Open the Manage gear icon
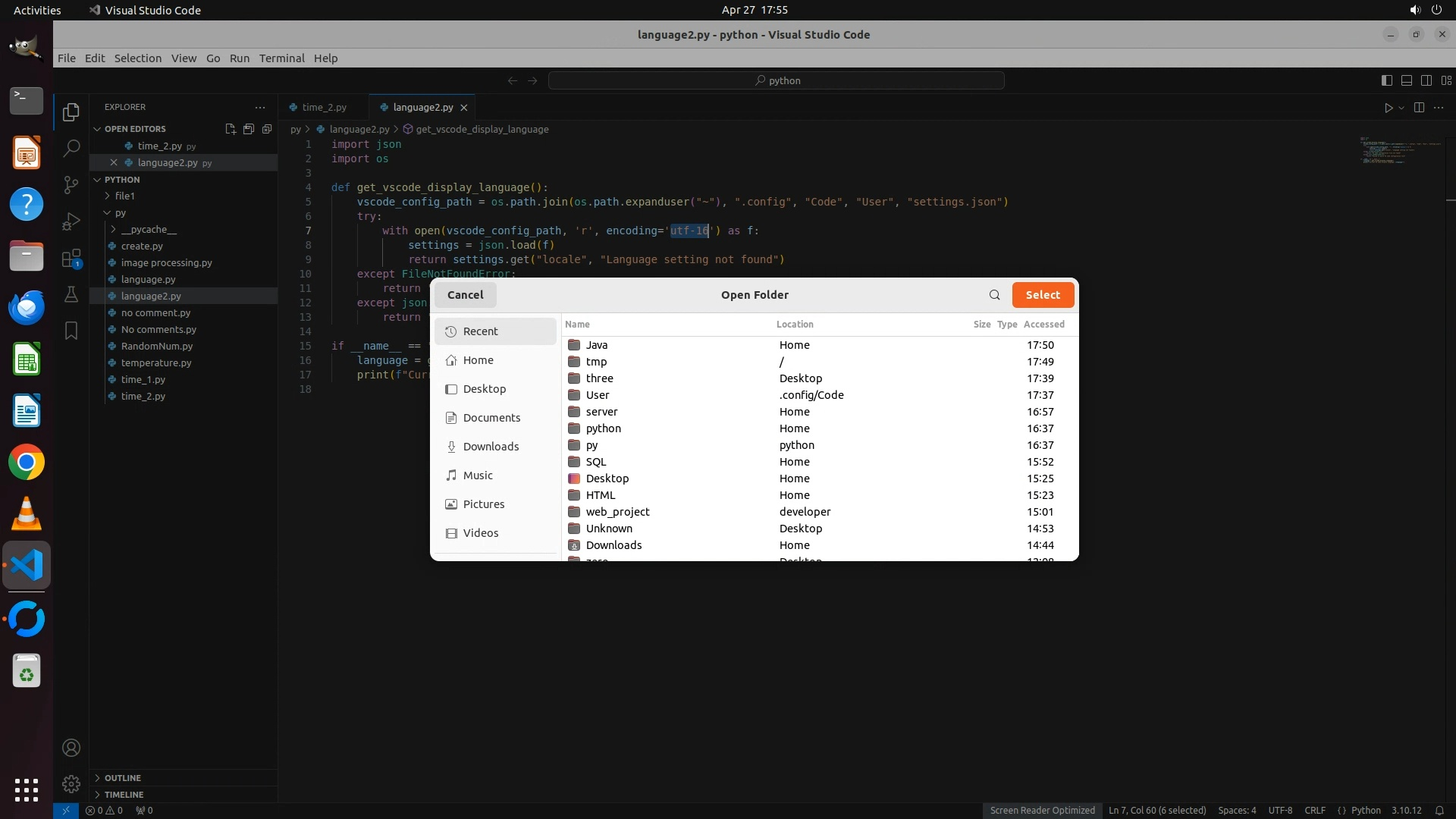This screenshot has height=819, width=1456. (x=71, y=783)
